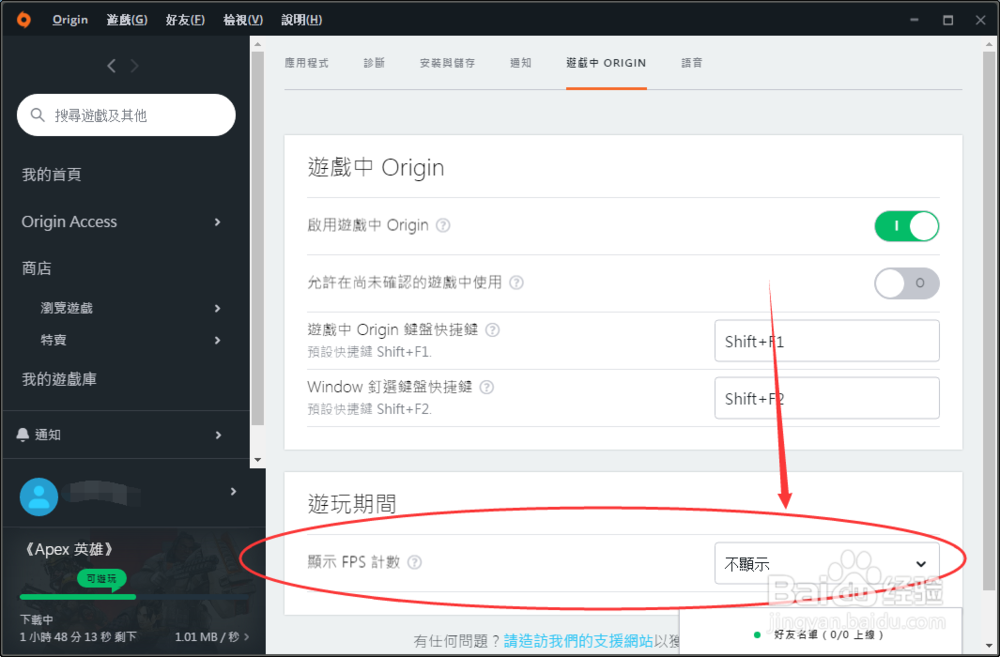Viewport: 1000px width, 657px height.
Task: Click sidebar scrollbar down arrow
Action: point(258,459)
